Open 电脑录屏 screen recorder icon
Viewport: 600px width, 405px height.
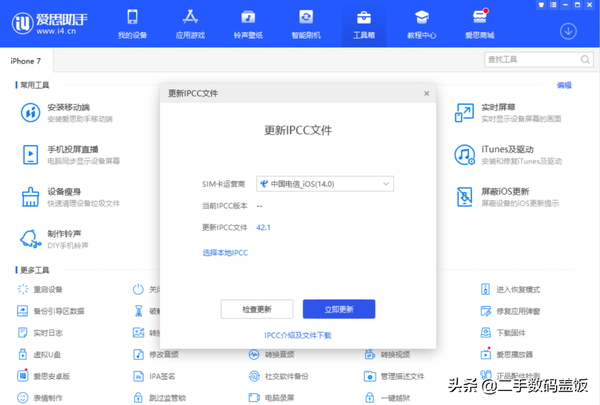point(254,398)
